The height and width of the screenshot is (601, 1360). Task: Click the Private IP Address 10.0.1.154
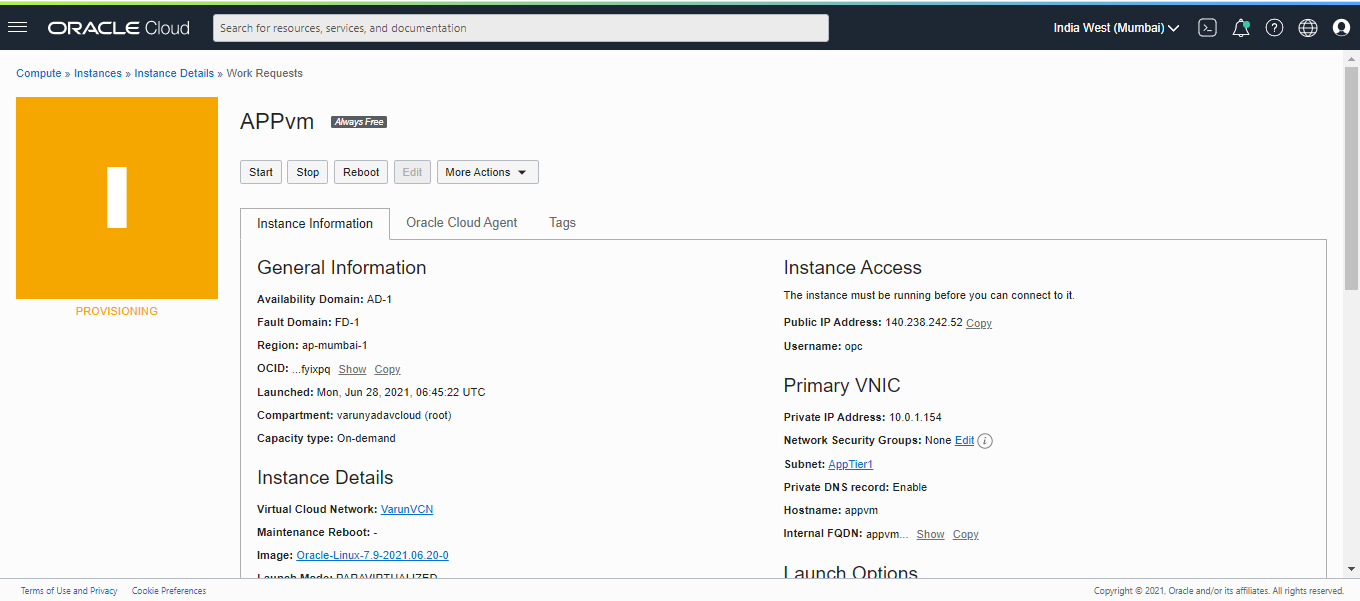pyautogui.click(x=915, y=417)
